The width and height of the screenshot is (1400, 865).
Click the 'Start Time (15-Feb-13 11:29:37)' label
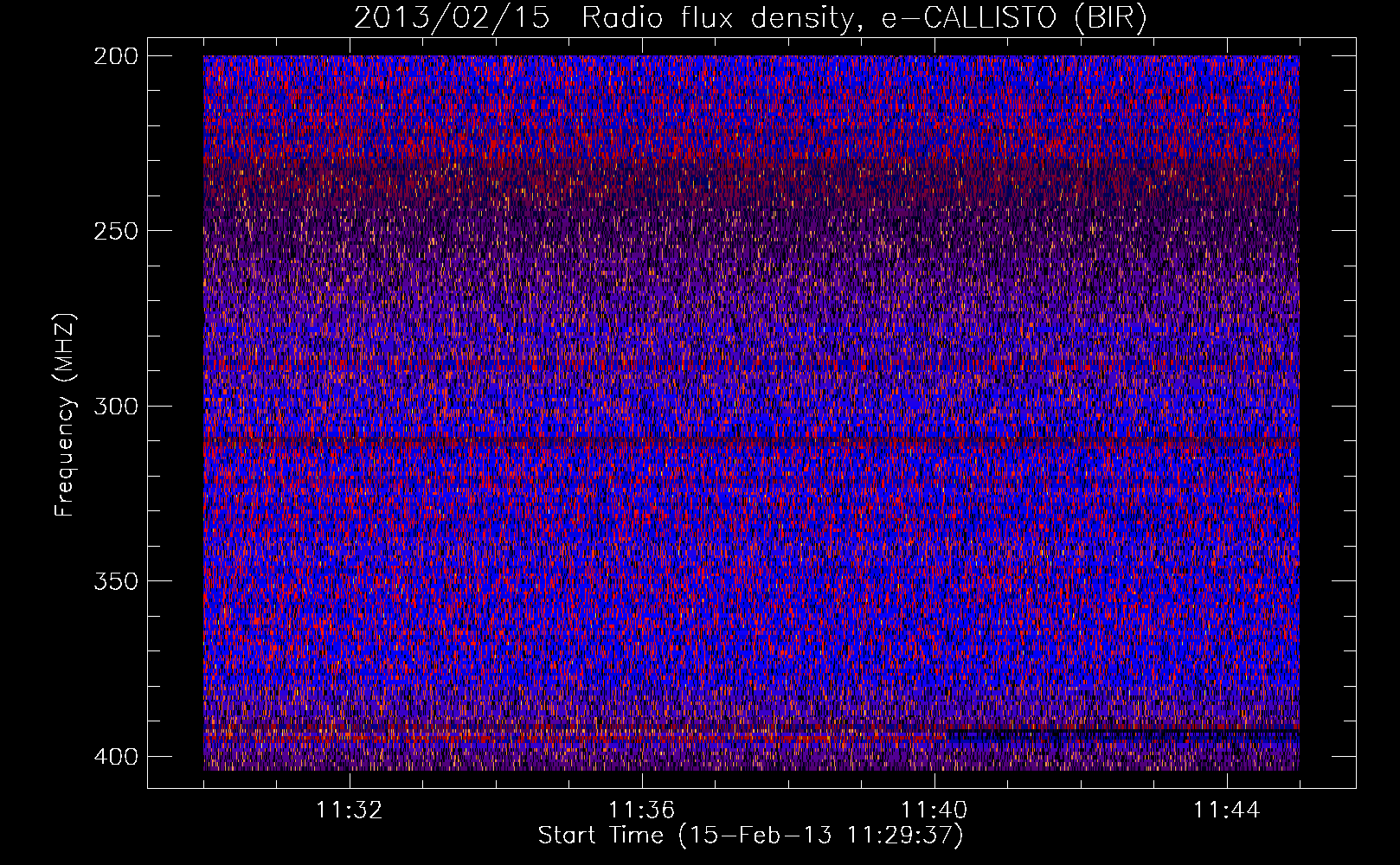750,836
